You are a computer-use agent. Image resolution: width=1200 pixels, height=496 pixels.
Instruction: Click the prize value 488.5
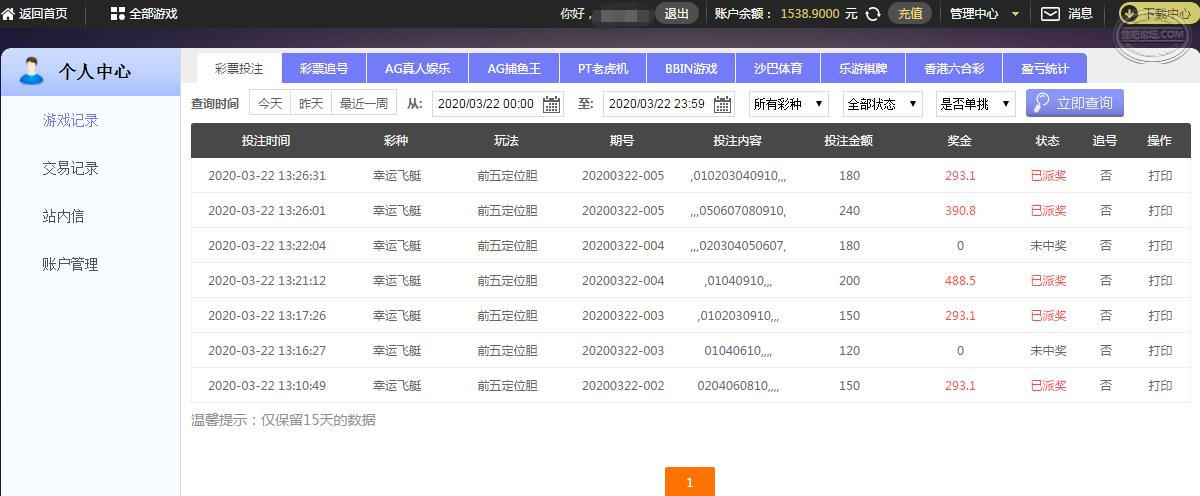pos(960,281)
